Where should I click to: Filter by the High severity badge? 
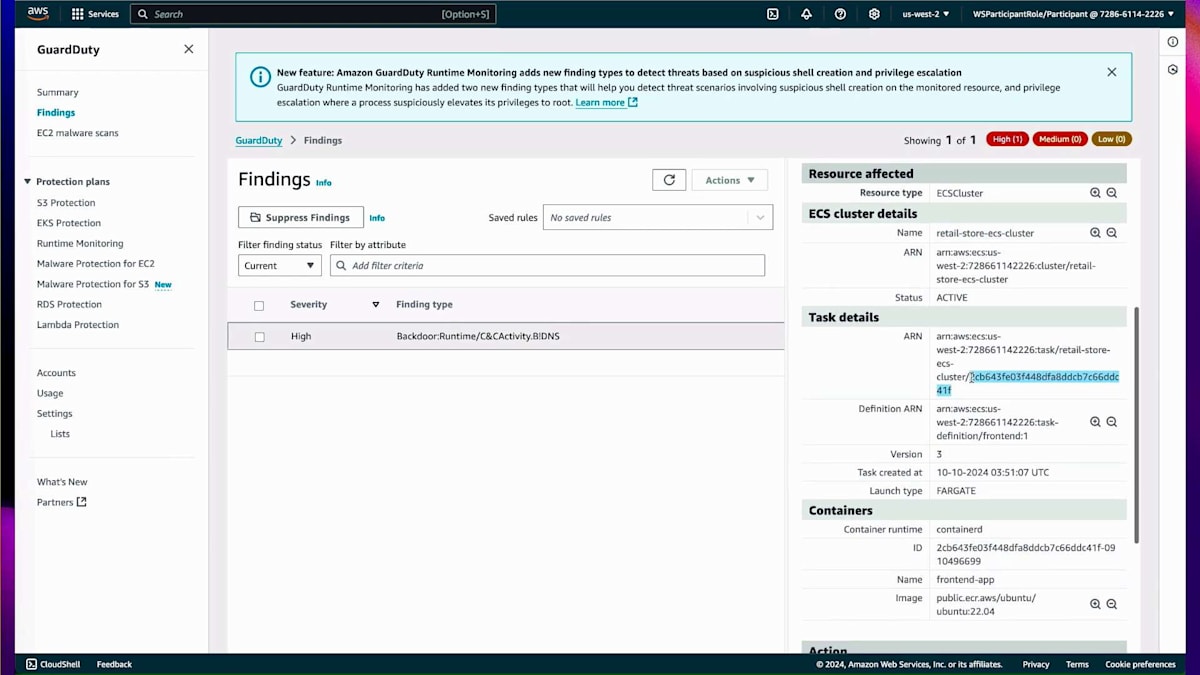point(1007,139)
